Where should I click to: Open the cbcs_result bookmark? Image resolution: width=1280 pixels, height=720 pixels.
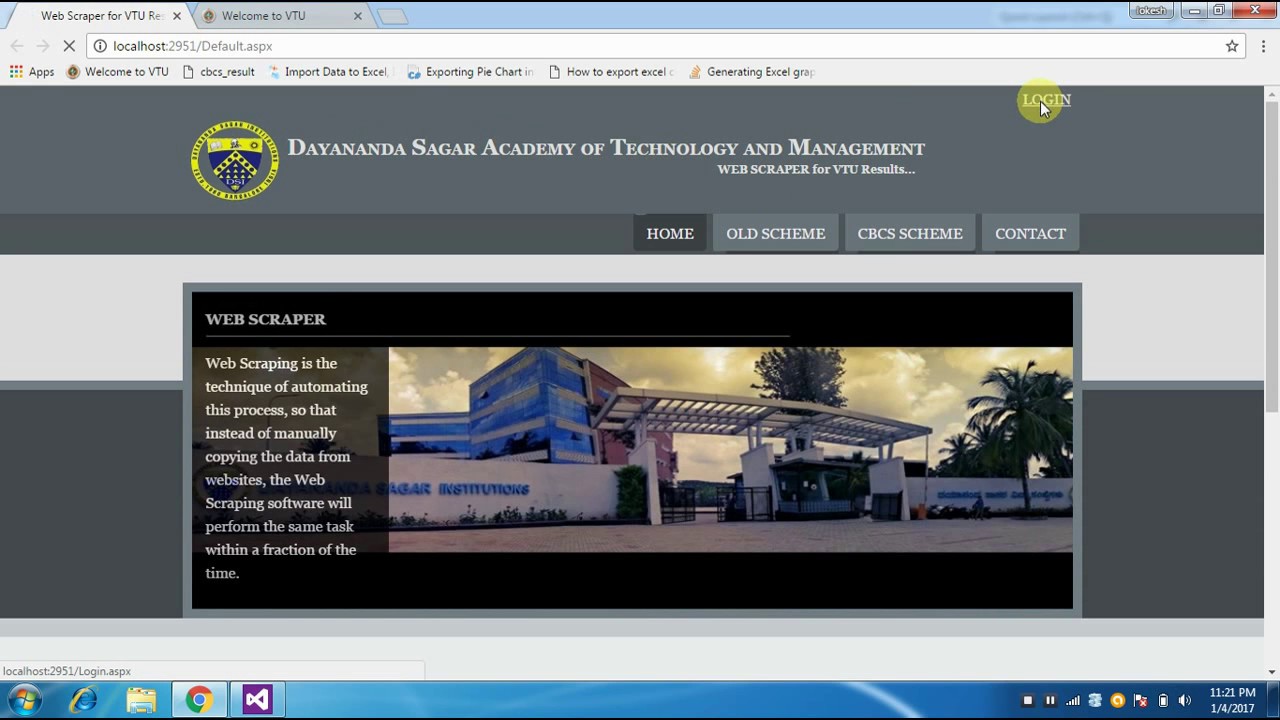tap(218, 72)
